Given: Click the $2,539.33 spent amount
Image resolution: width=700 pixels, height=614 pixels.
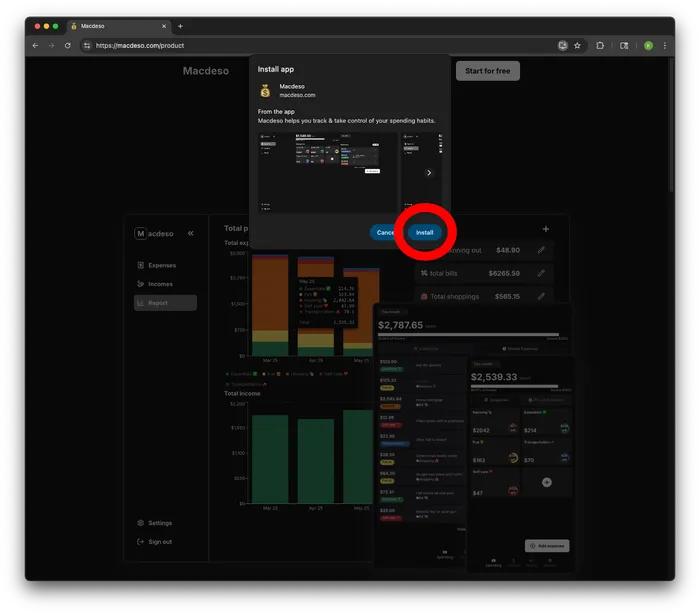Looking at the screenshot, I should (x=494, y=377).
